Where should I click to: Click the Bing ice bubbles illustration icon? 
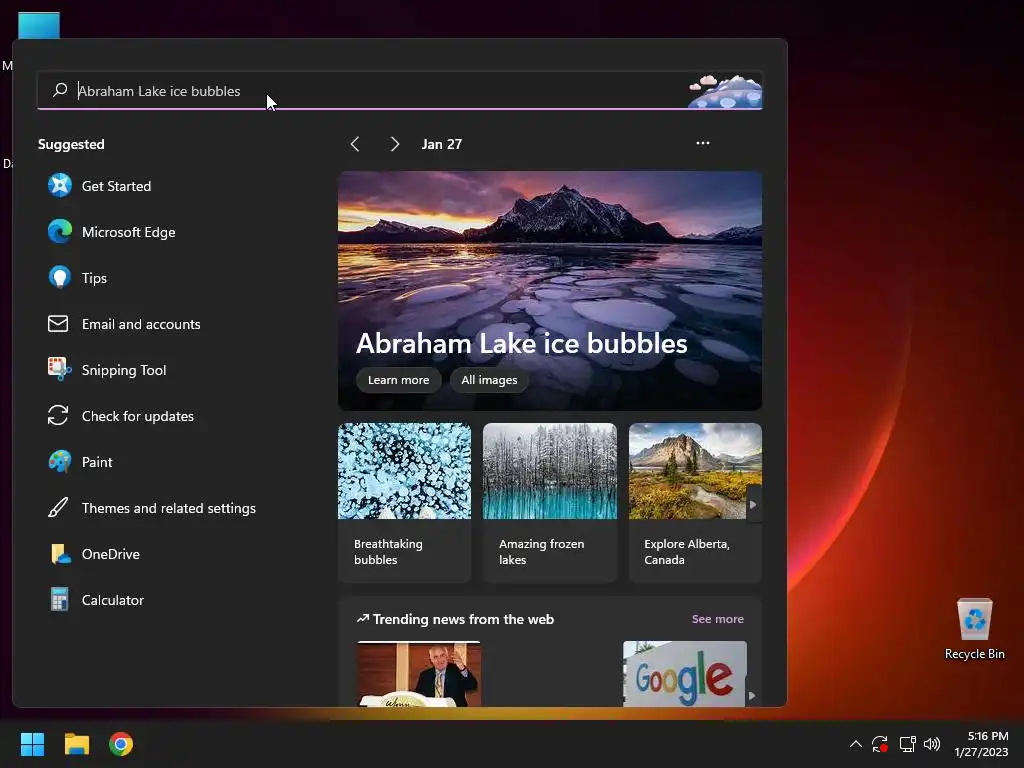pos(725,91)
